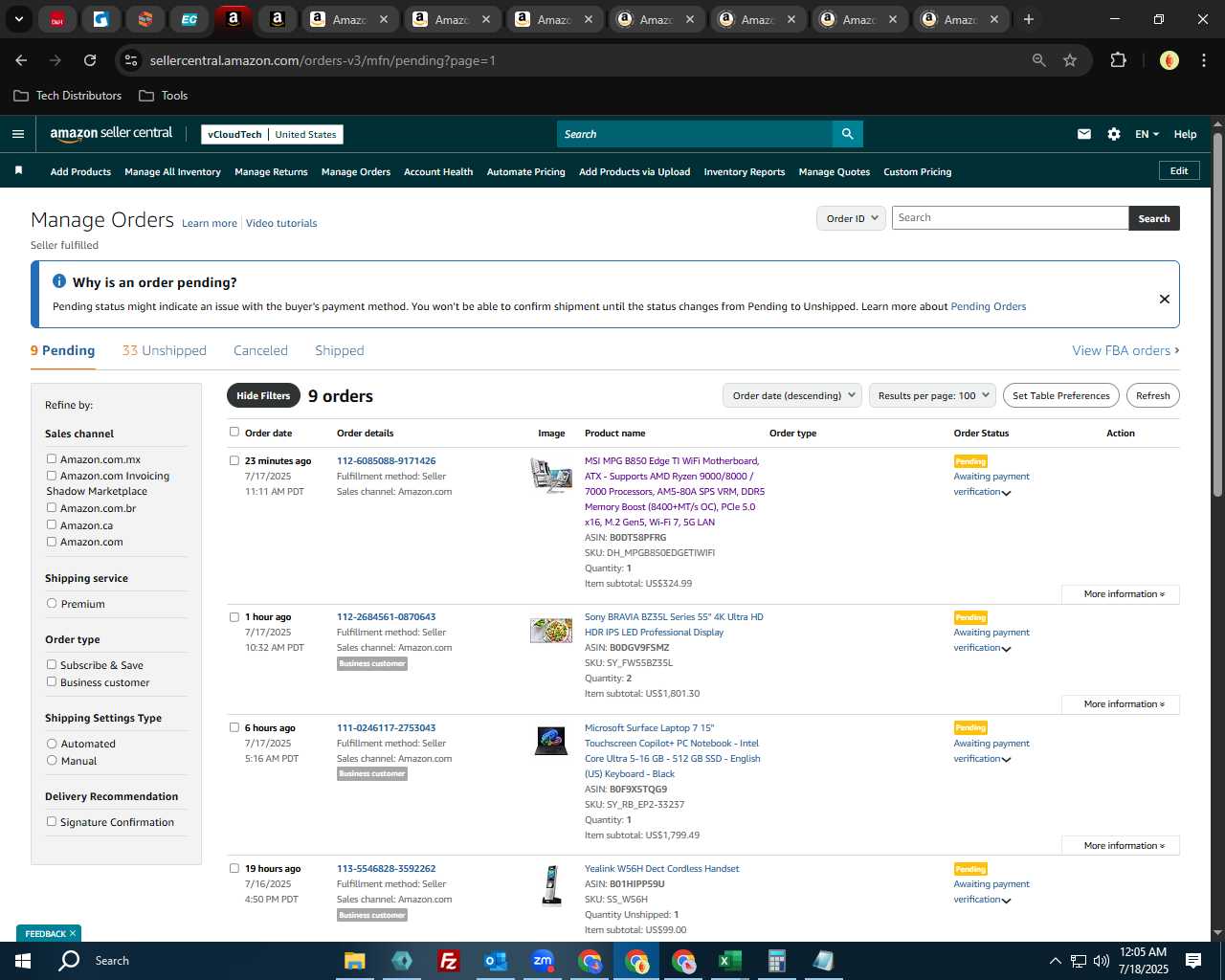
Task: Open the settings gear icon
Action: [1114, 134]
